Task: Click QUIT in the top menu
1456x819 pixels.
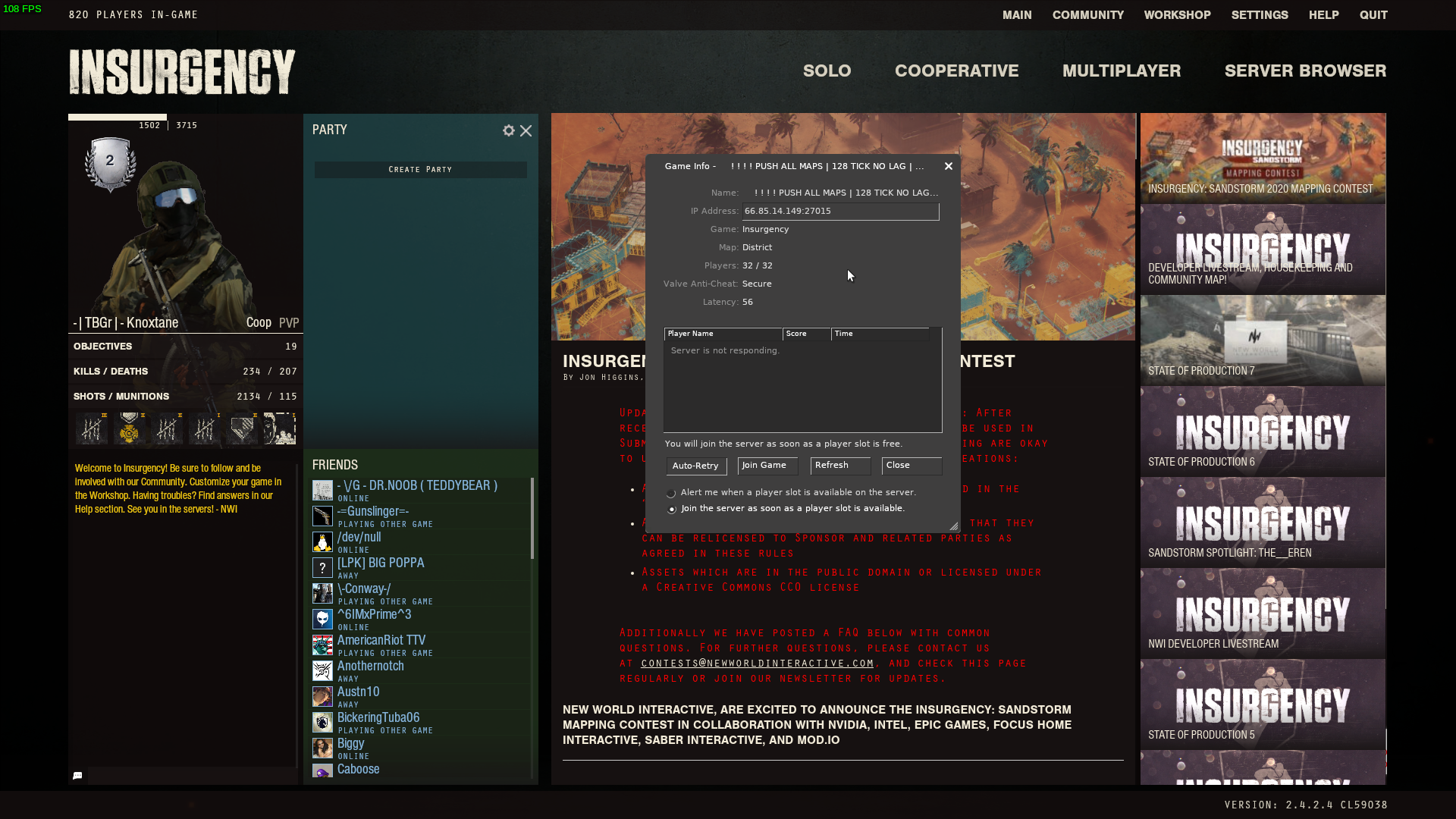Action: [x=1373, y=15]
